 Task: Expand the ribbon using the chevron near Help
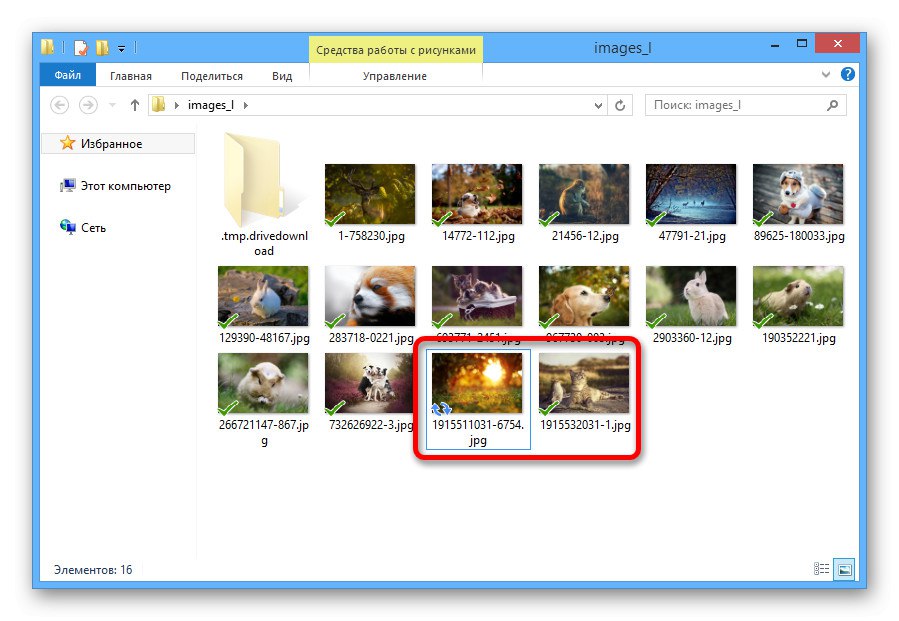[x=826, y=74]
